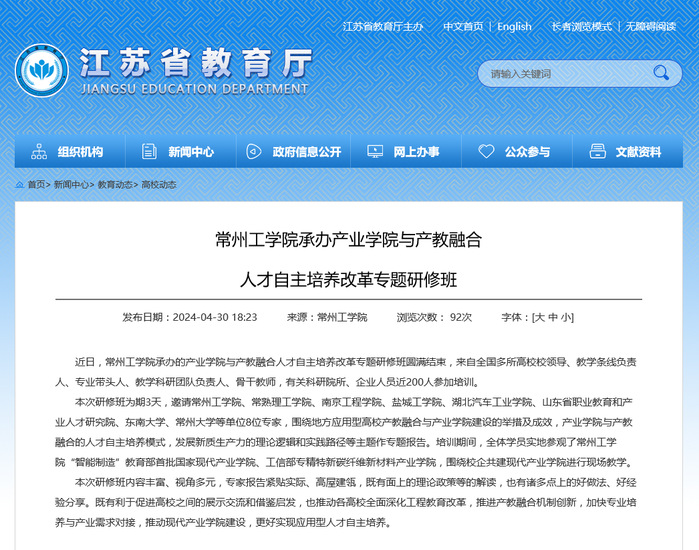Set font size to 大 (large)
Image resolution: width=699 pixels, height=550 pixels.
click(540, 317)
